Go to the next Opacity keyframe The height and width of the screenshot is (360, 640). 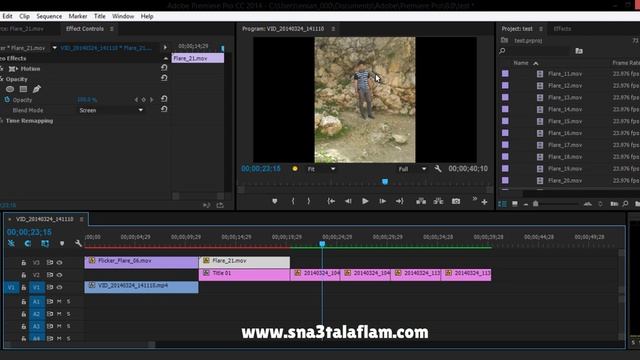[x=151, y=100]
